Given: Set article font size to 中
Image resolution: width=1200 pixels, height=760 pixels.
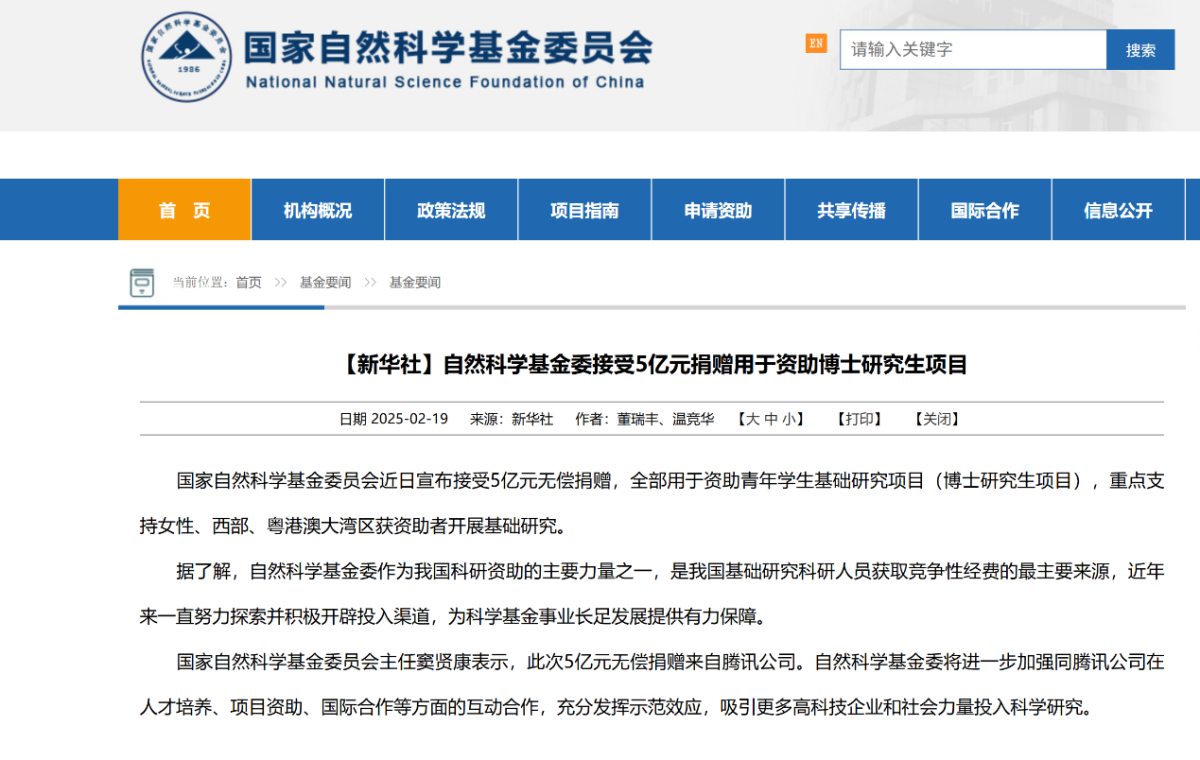Looking at the screenshot, I should pos(771,419).
